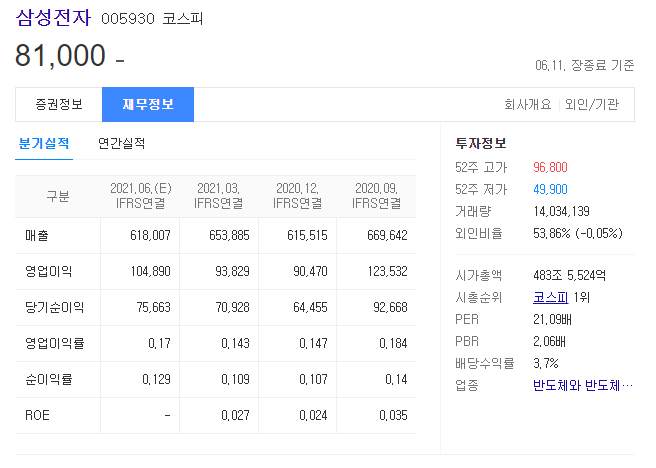Click the PER value 21.09배
The image size is (656, 468).
point(552,320)
